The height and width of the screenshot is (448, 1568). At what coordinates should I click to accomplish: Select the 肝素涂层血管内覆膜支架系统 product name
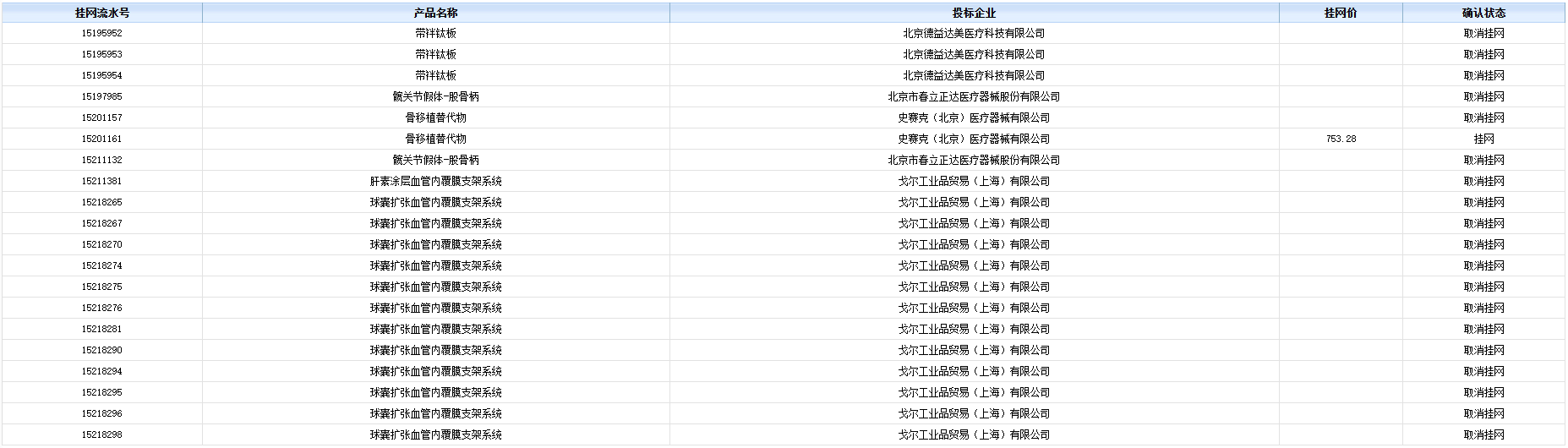click(435, 182)
